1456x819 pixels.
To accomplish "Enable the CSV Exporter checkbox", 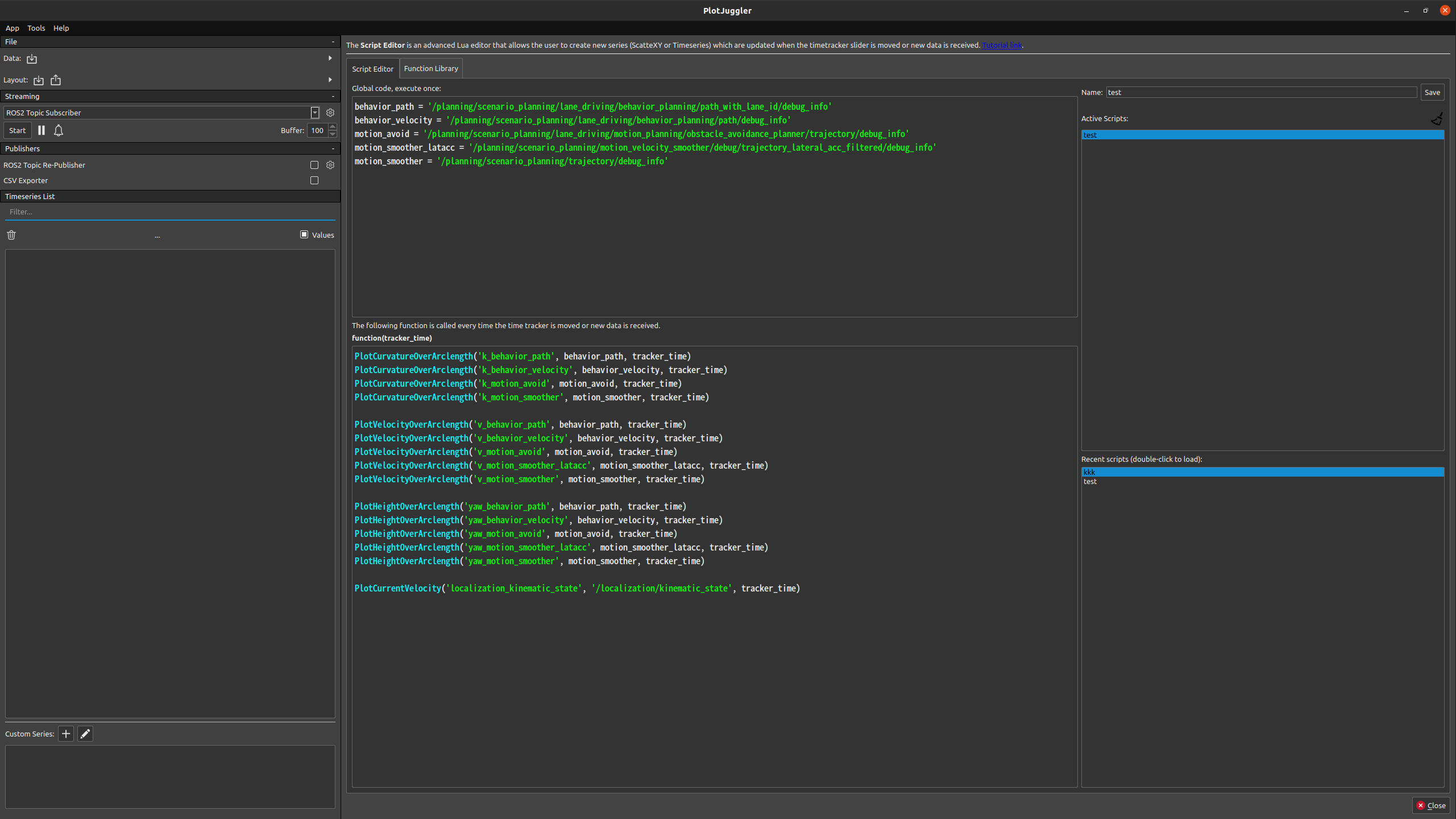I will pyautogui.click(x=314, y=180).
